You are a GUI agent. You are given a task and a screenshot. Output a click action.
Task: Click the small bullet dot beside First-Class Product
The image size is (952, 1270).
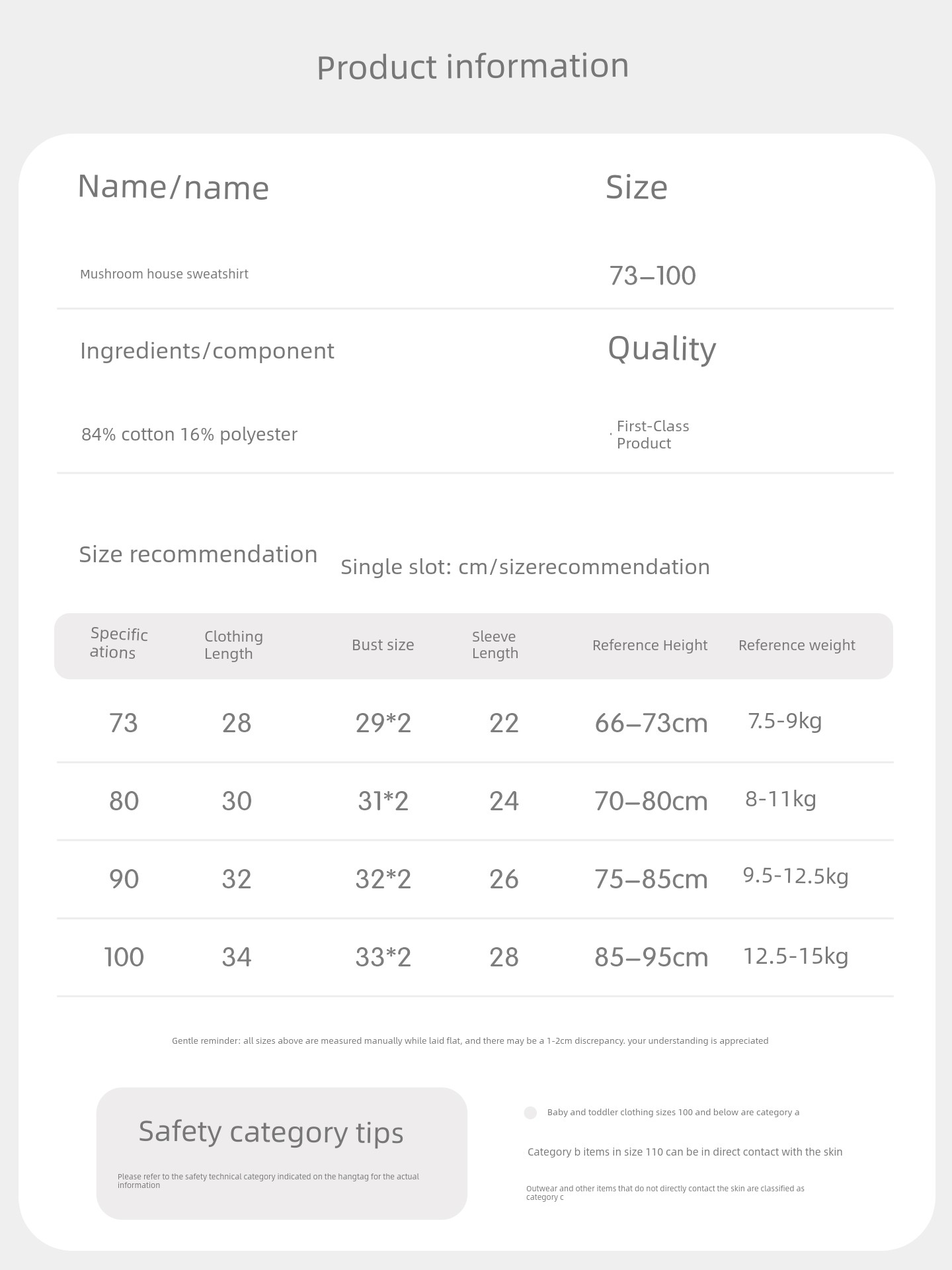611,435
